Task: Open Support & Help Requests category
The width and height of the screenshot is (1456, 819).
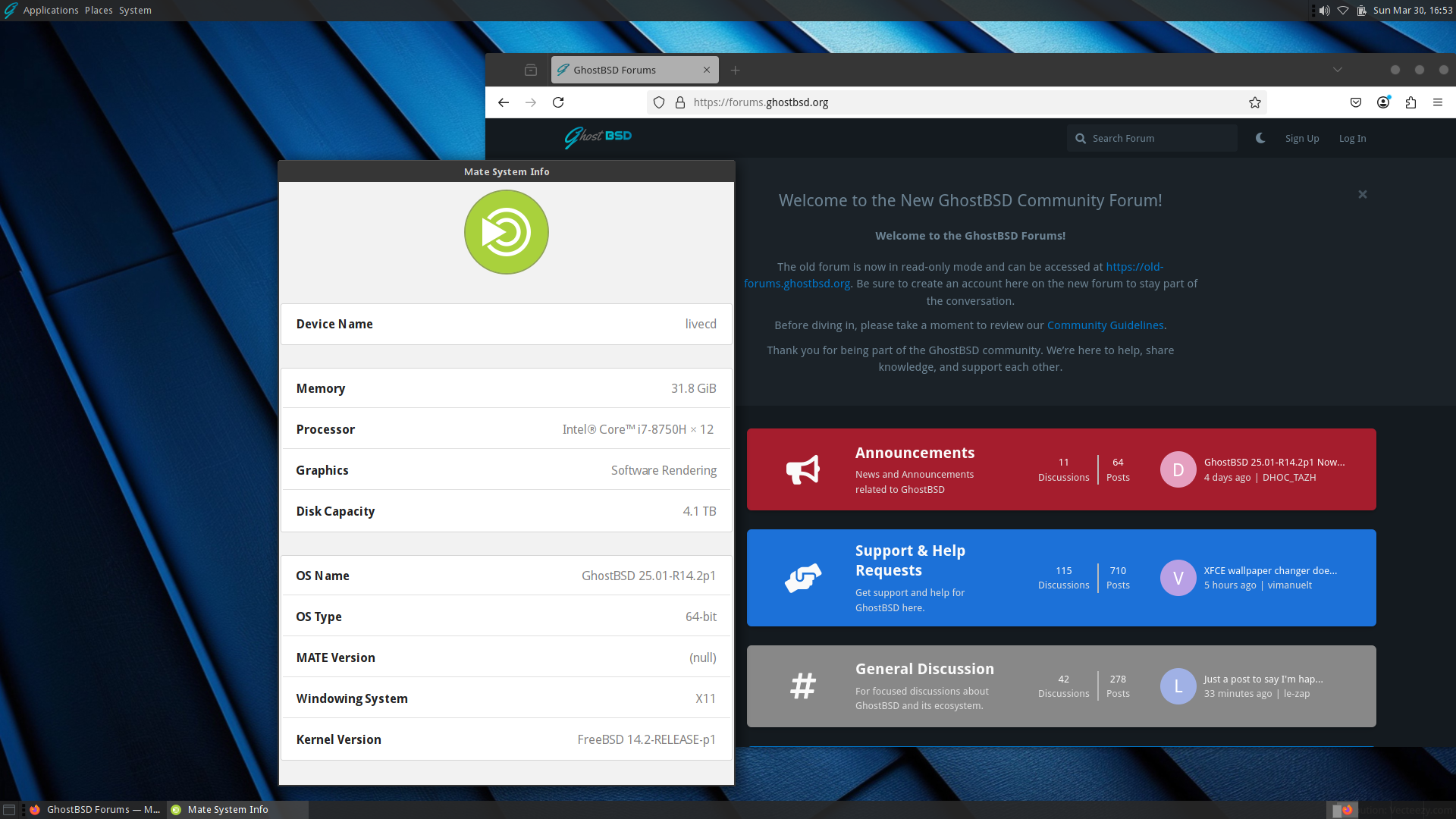Action: 910,560
